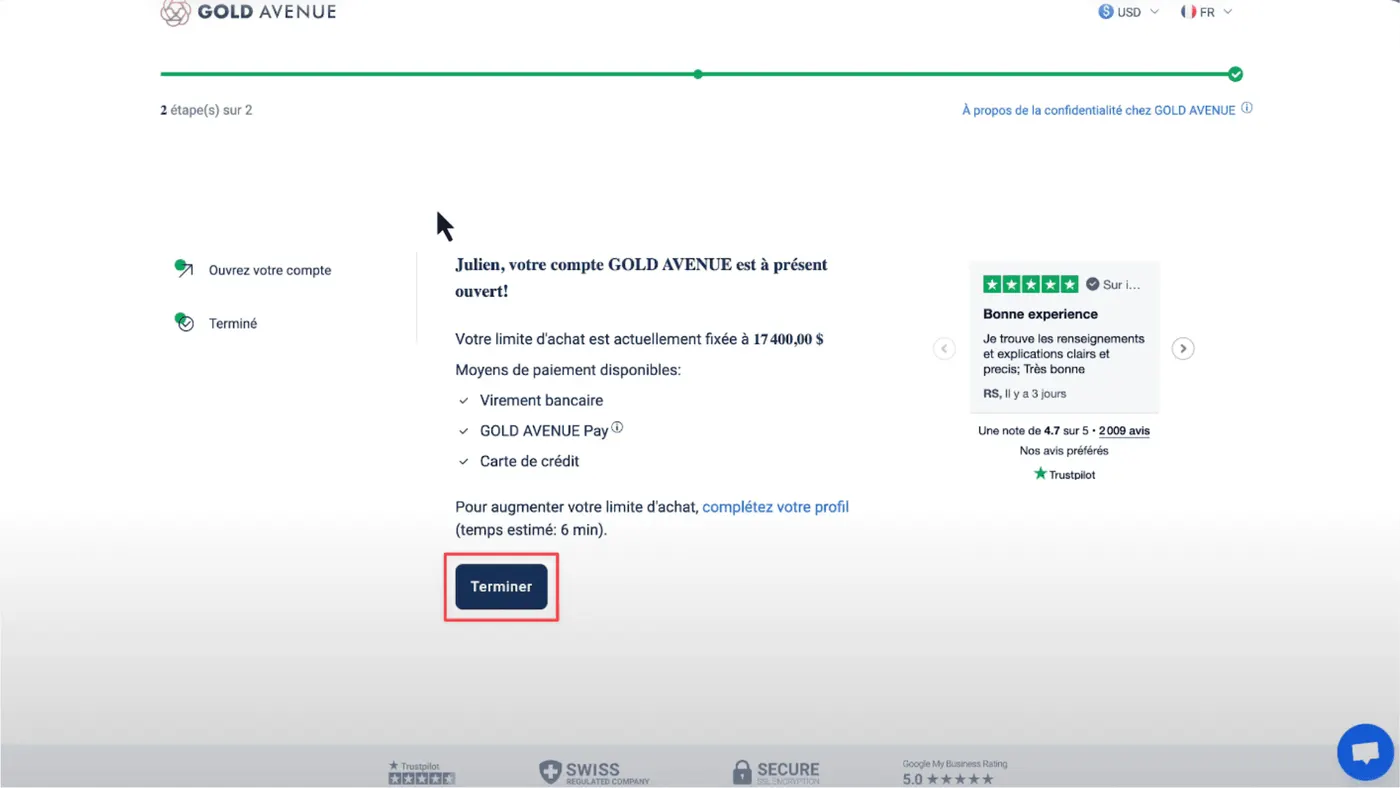Click the dollar currency icon
Screen dimensions: 1400x788
coord(1106,12)
